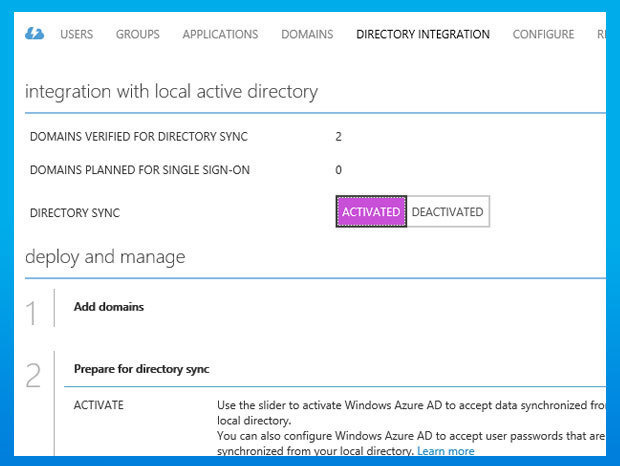Click the DOMAINS VERIFIED FOR DIRECTORY SYNC label
The width and height of the screenshot is (620, 466).
point(139,137)
